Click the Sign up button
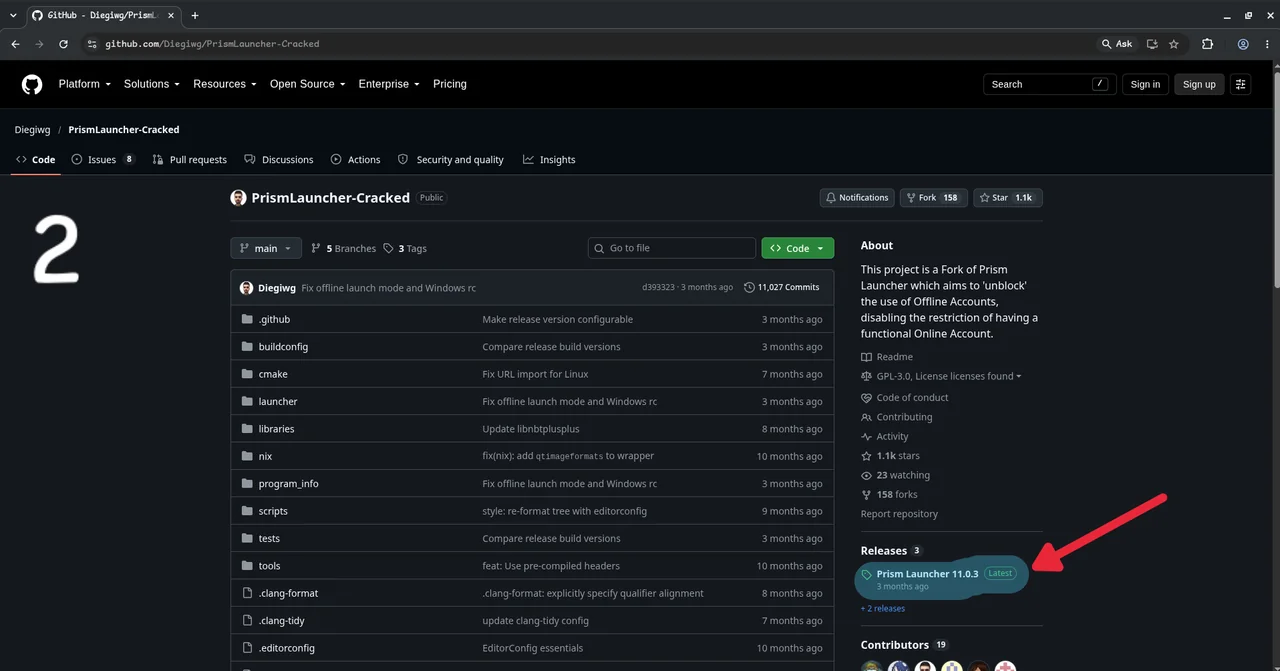1280x671 pixels. click(x=1199, y=84)
